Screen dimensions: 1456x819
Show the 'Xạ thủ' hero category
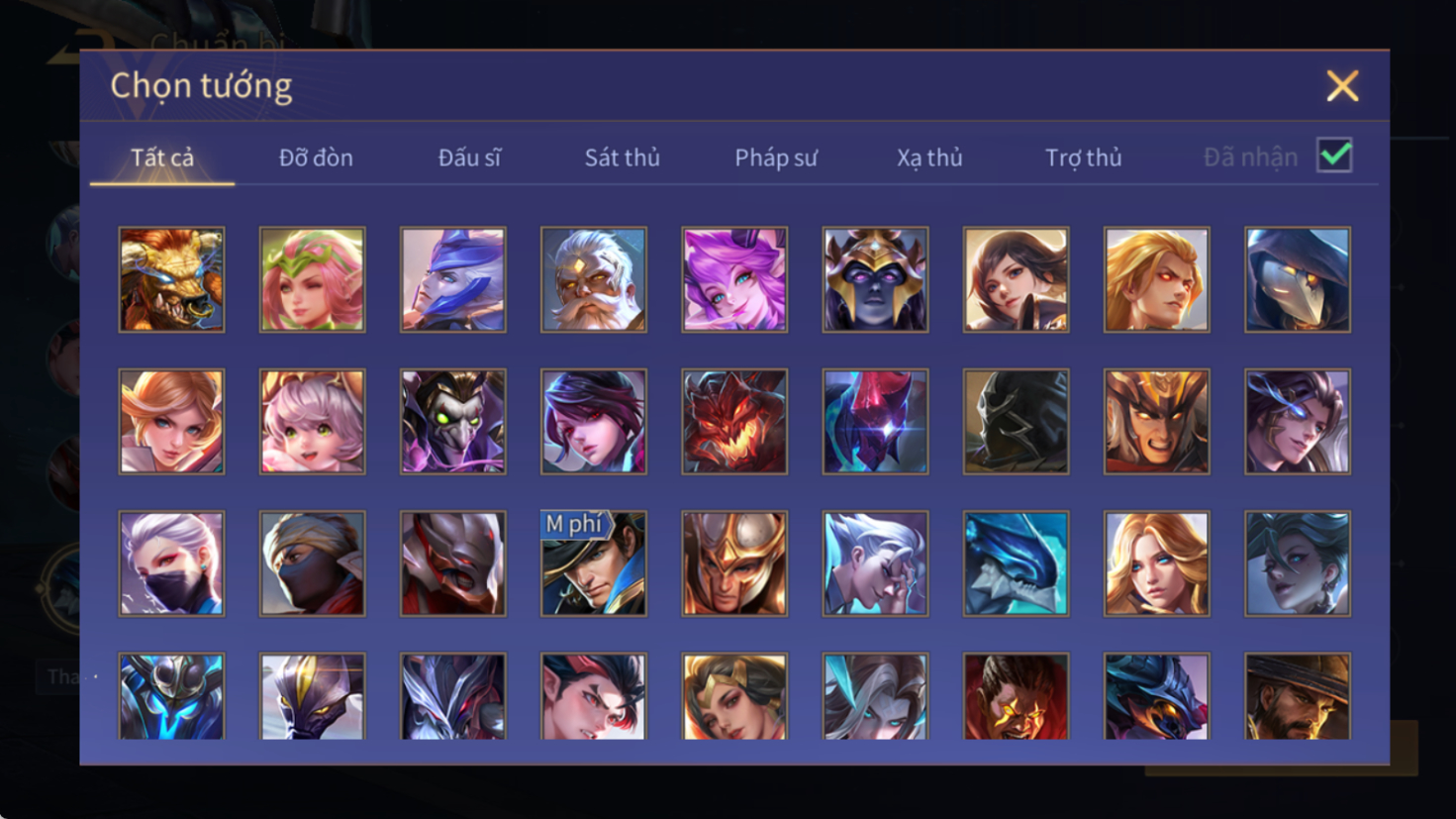[929, 157]
